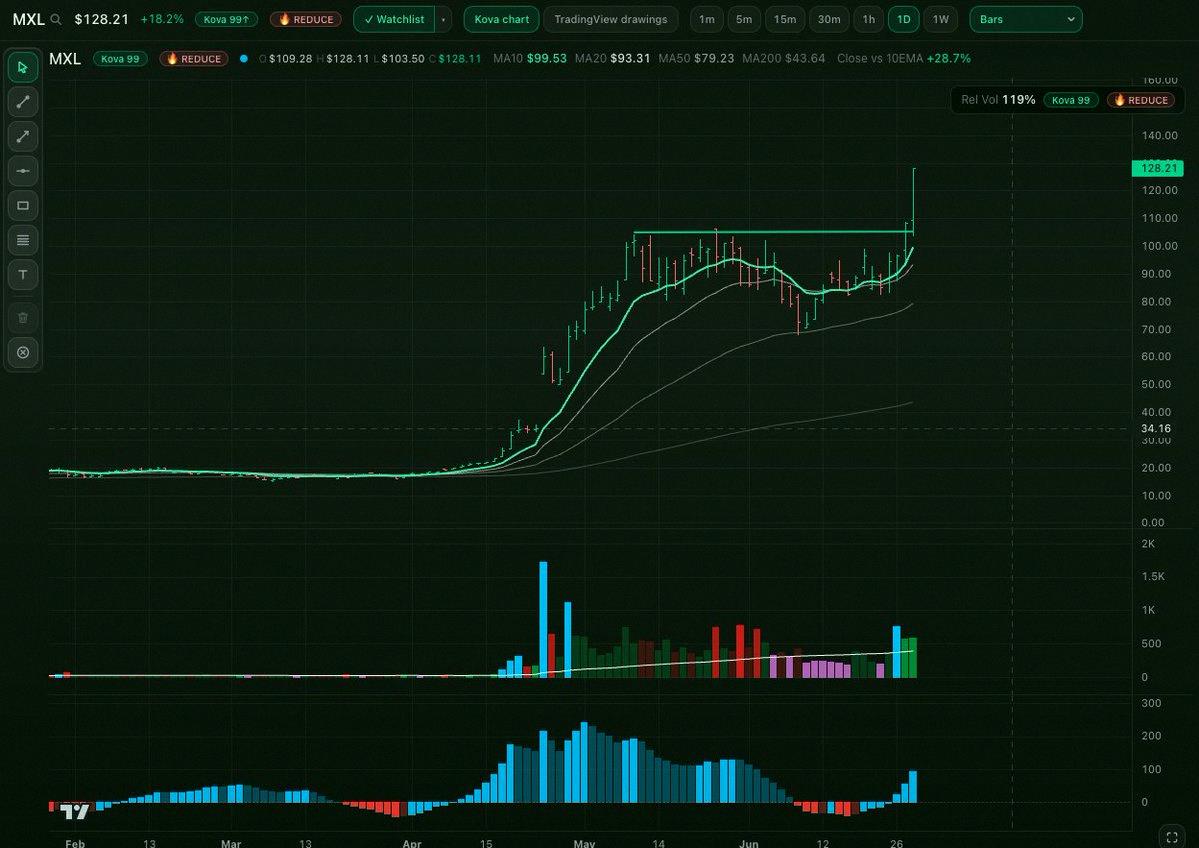This screenshot has height=848, width=1199.
Task: Click the trash delete drawing icon
Action: tap(23, 317)
